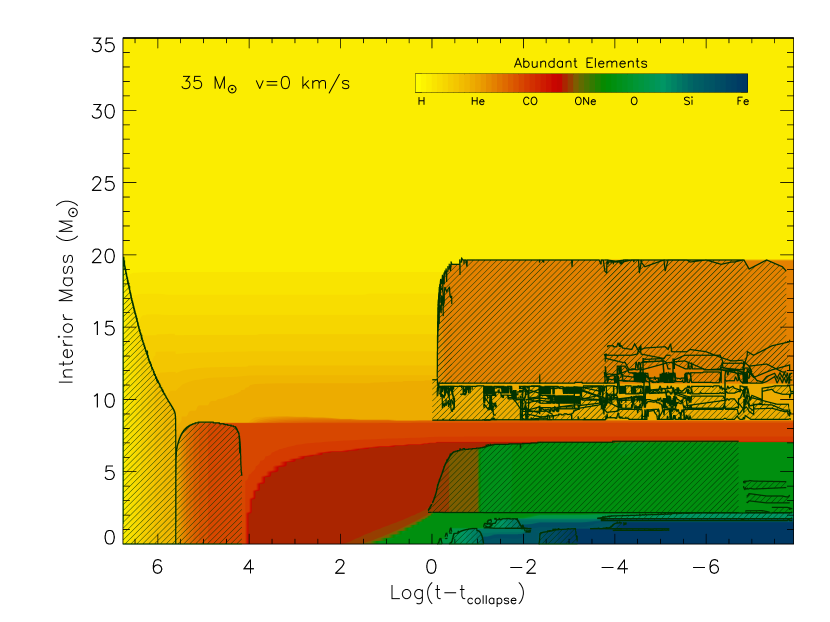
Task: Click the He label under the colorbar
Action: tap(477, 102)
